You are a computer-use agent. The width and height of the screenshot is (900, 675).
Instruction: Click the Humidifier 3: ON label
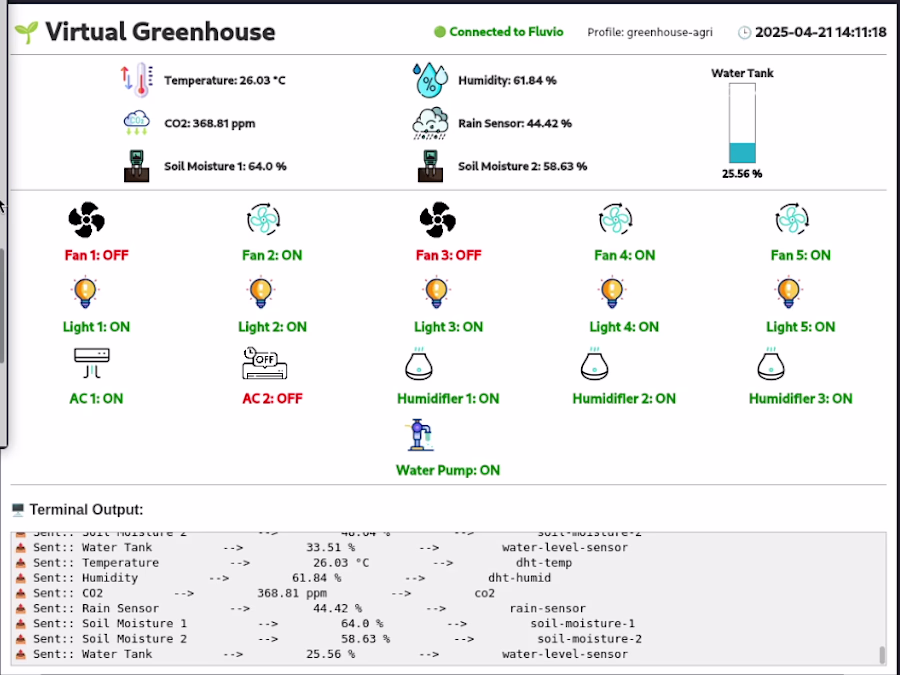pos(801,399)
